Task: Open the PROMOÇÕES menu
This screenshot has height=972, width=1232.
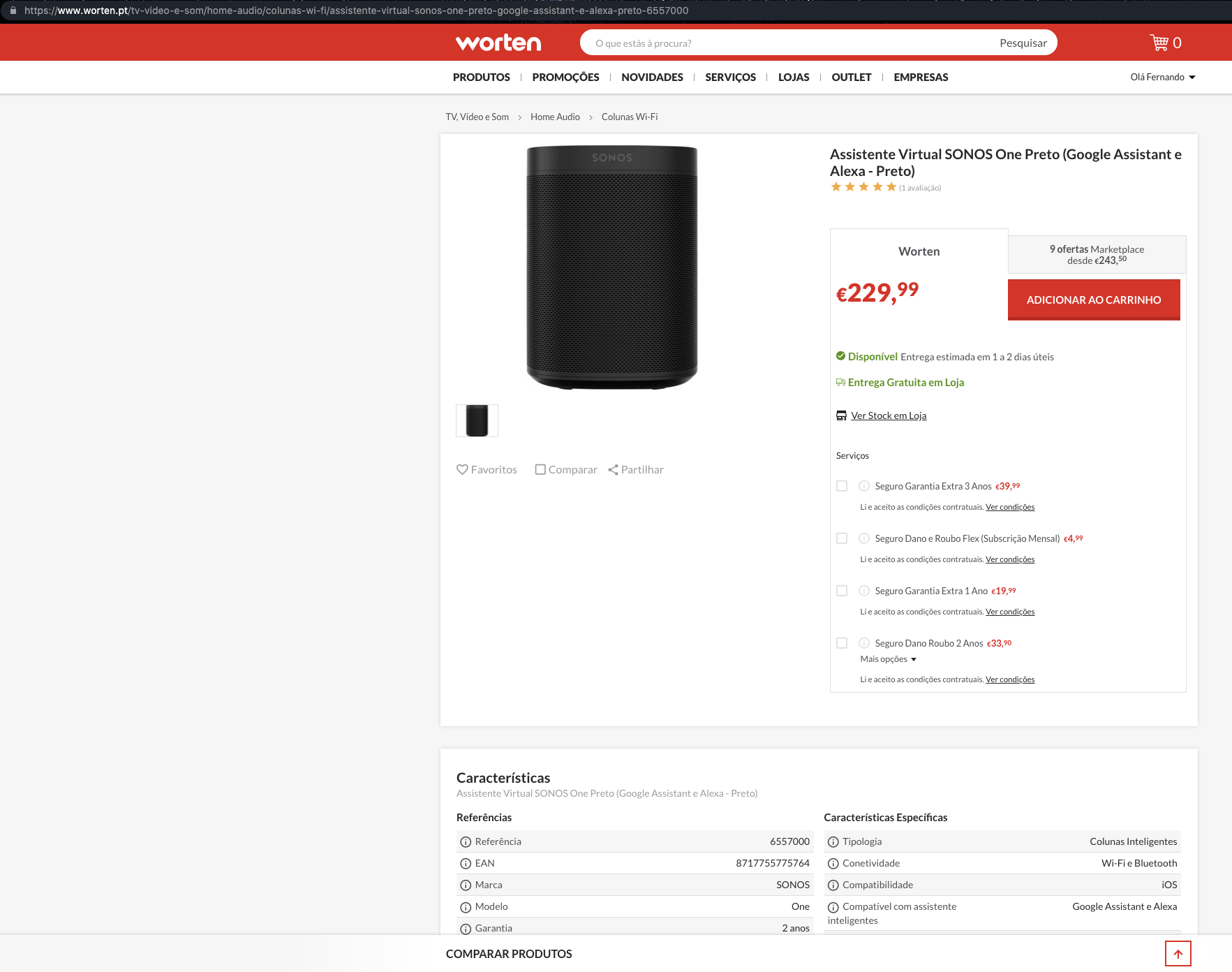Action: point(565,77)
